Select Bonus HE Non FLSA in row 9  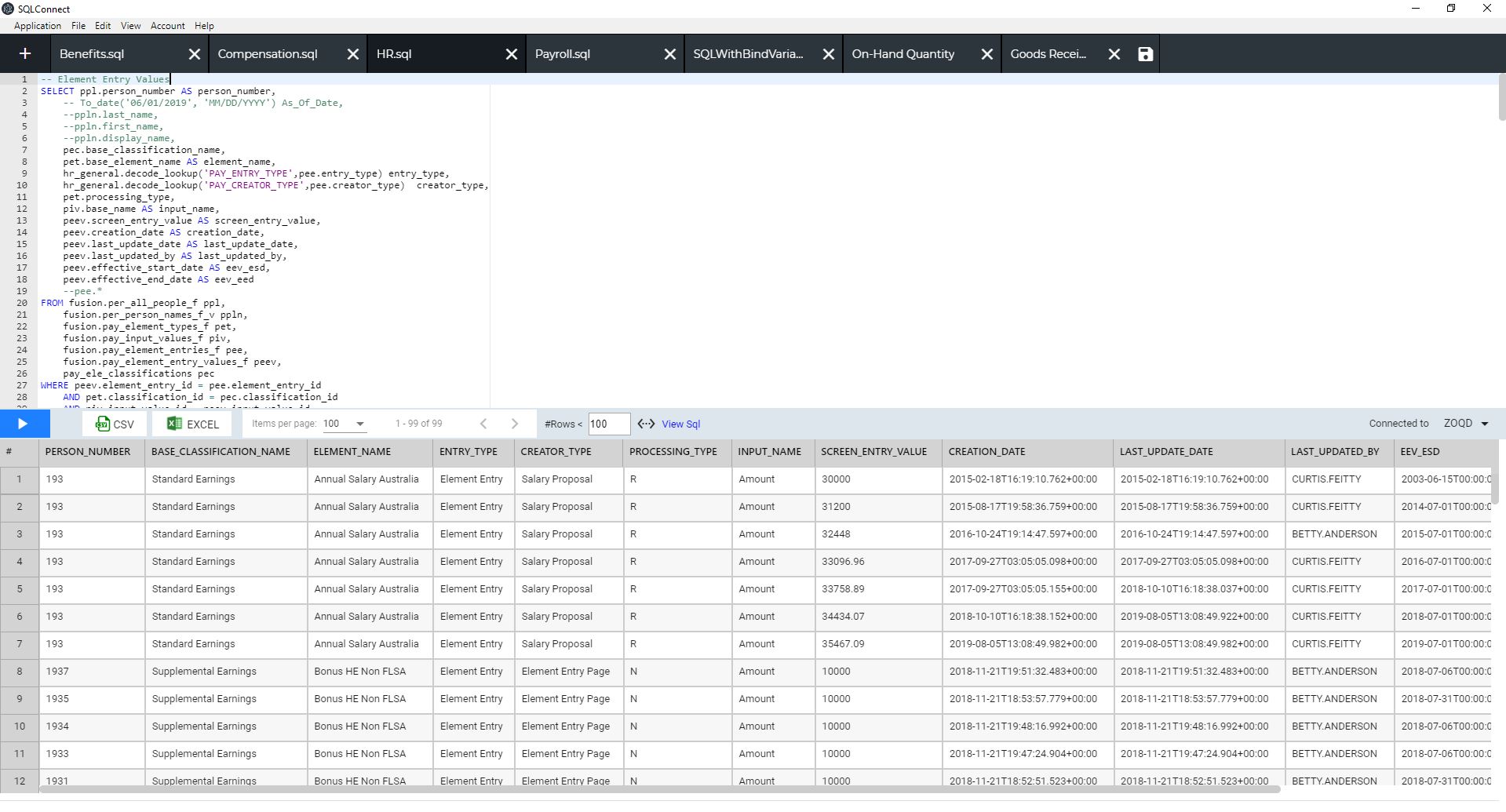click(370, 699)
